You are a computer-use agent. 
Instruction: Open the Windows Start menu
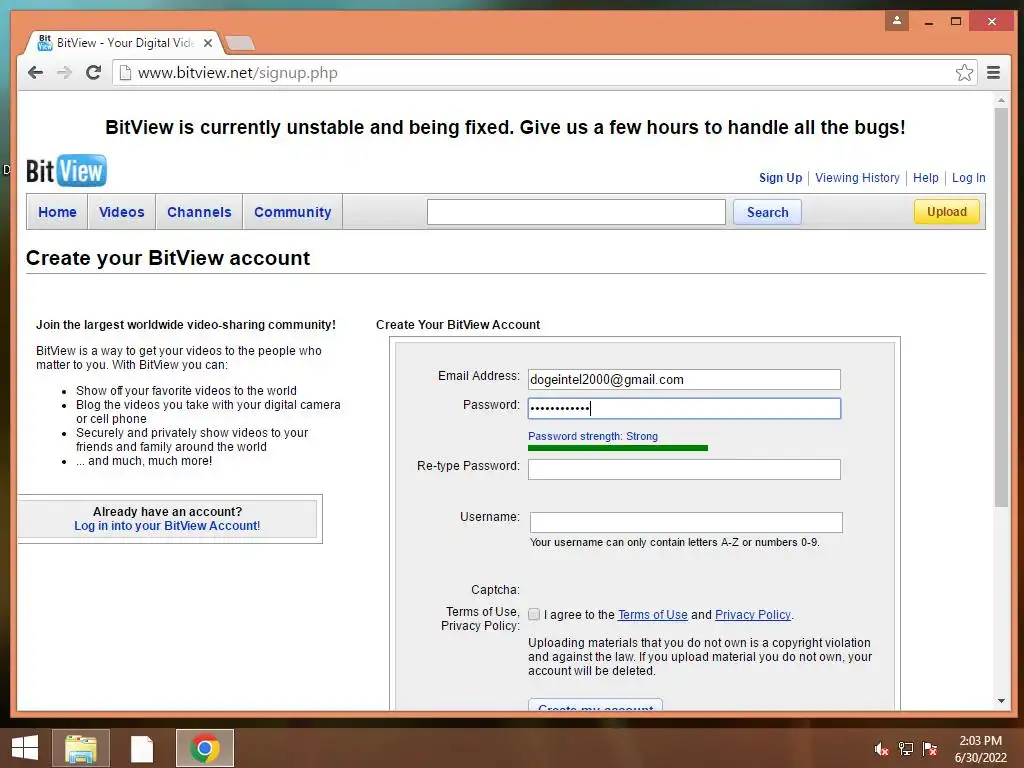tap(24, 748)
